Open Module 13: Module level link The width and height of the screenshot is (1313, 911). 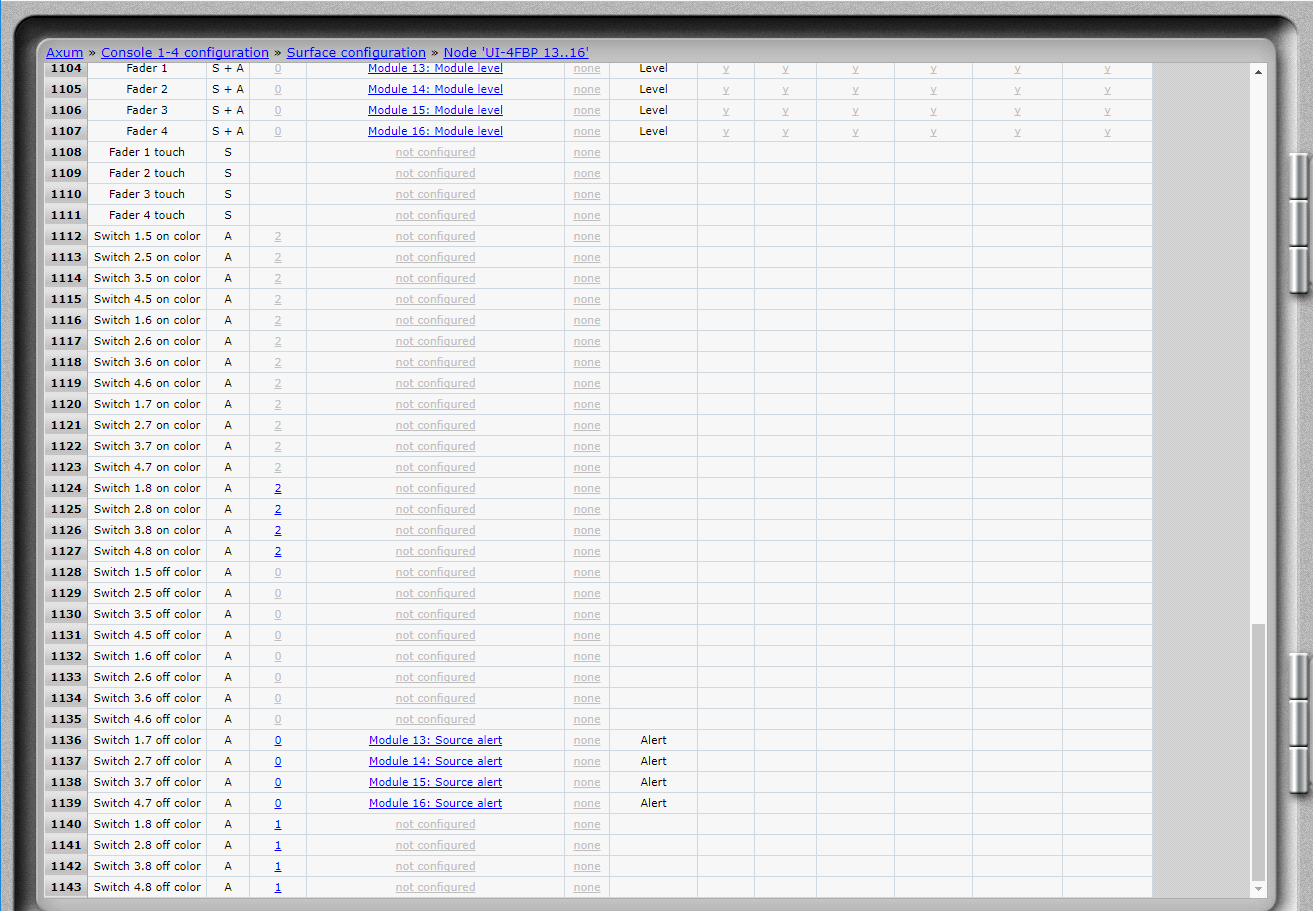click(x=435, y=68)
